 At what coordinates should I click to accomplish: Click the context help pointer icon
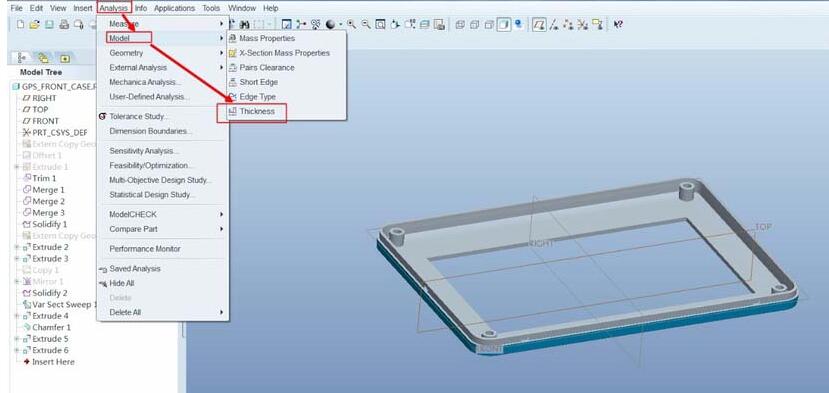[618, 24]
